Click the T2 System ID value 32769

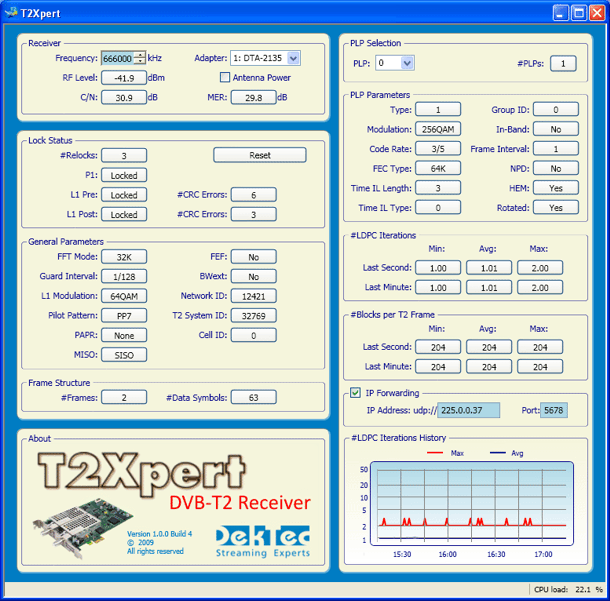click(254, 316)
